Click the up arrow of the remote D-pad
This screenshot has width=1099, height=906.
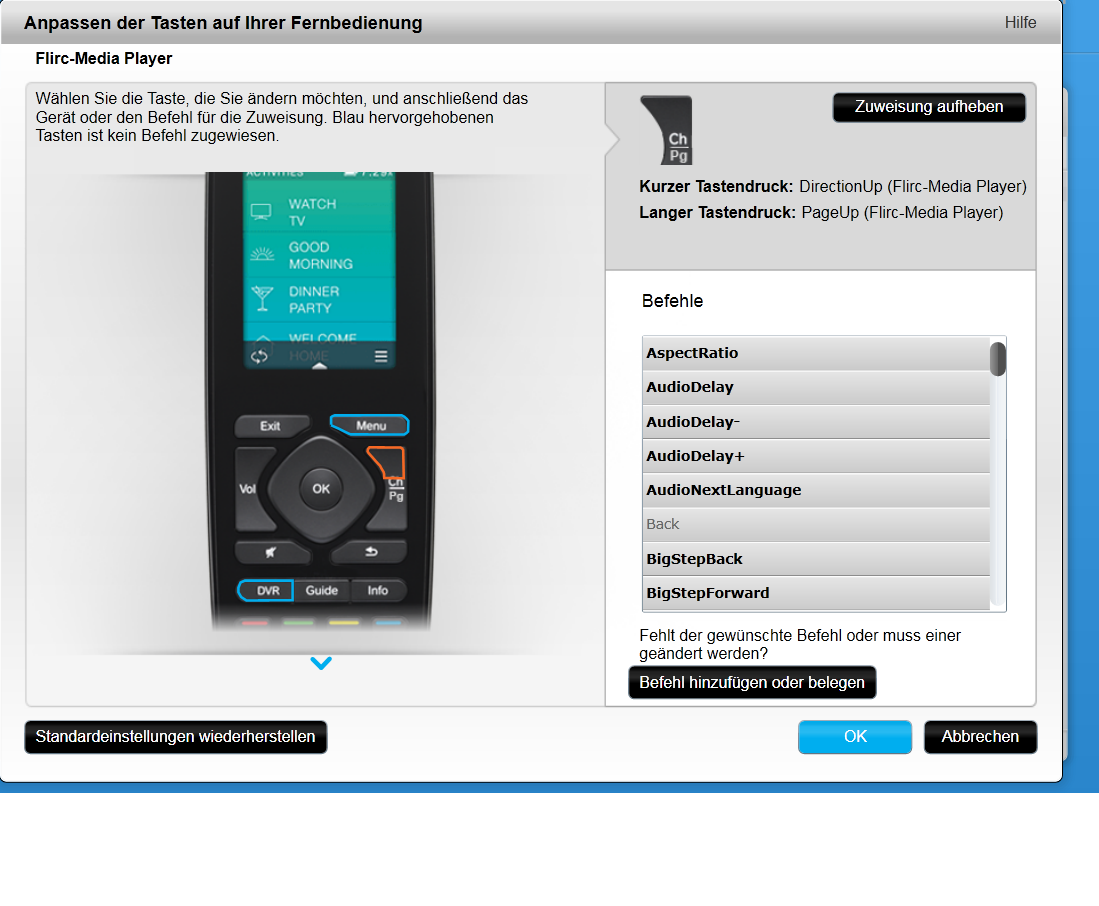[321, 451]
